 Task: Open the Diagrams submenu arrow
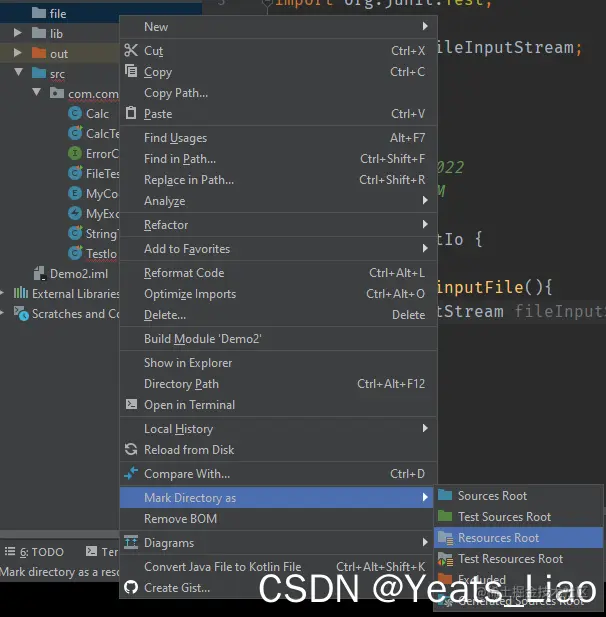pos(425,542)
